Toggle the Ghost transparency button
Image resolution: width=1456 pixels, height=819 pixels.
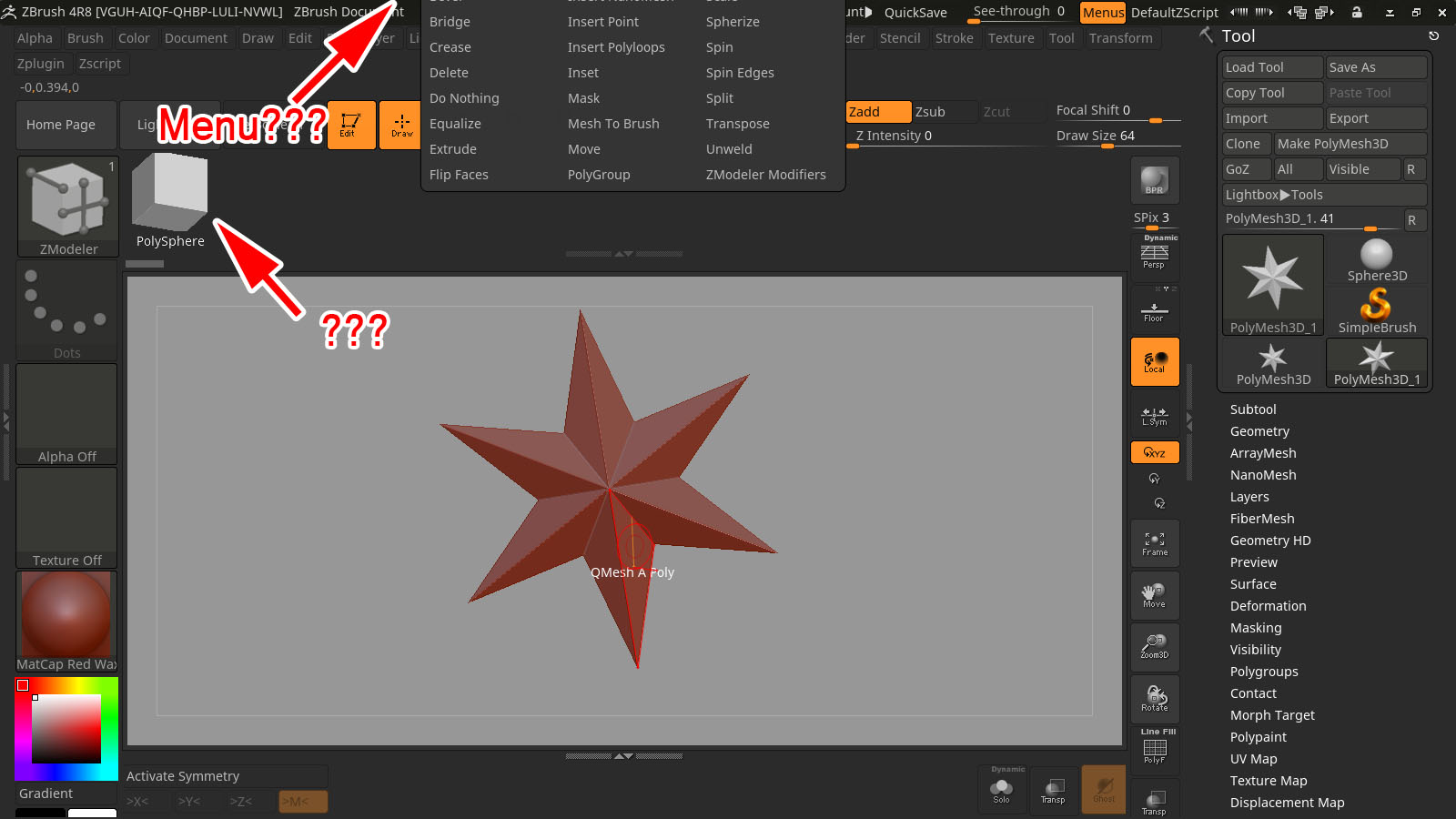coord(1104,789)
